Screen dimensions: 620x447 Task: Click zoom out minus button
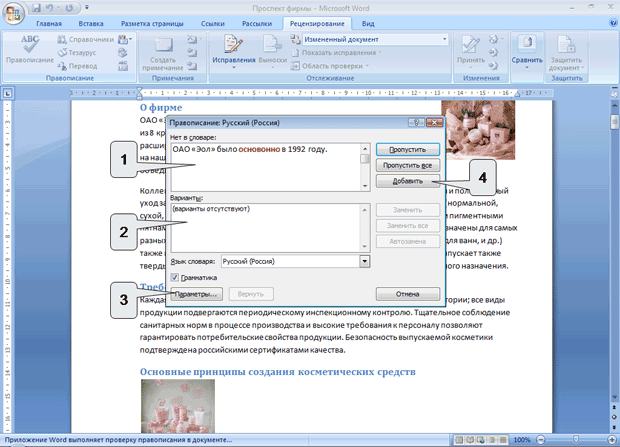click(x=541, y=439)
